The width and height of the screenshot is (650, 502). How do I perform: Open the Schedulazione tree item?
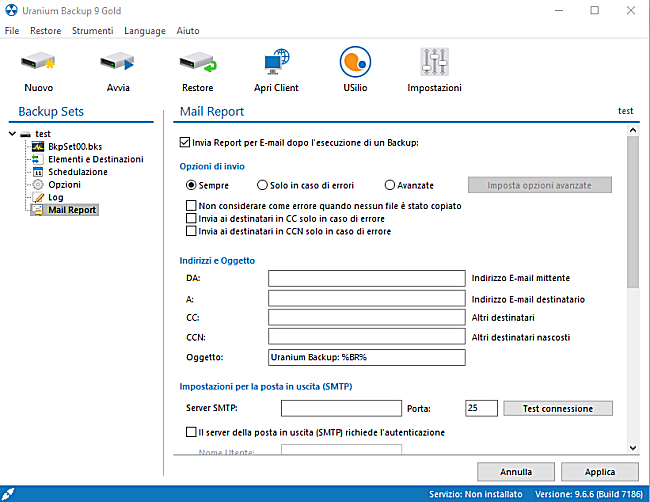tap(78, 172)
